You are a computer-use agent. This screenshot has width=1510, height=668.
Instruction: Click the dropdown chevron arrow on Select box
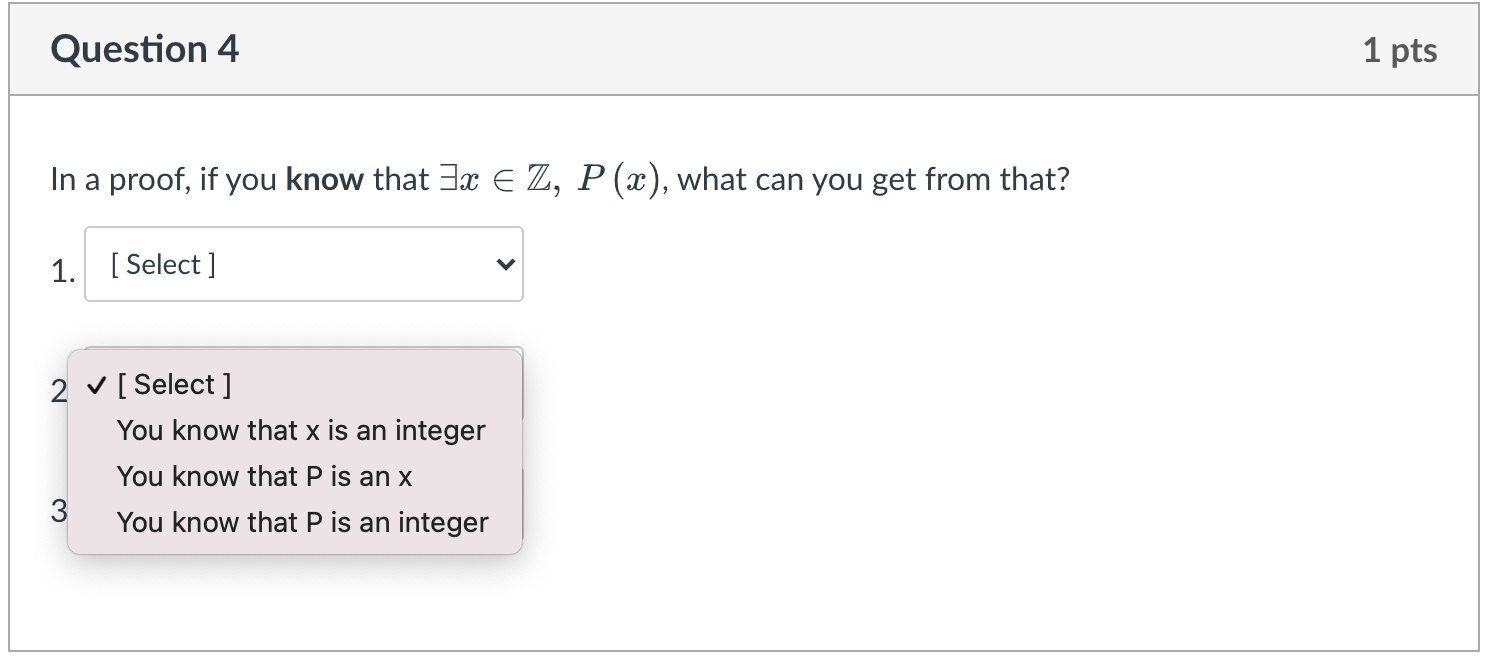(x=503, y=264)
